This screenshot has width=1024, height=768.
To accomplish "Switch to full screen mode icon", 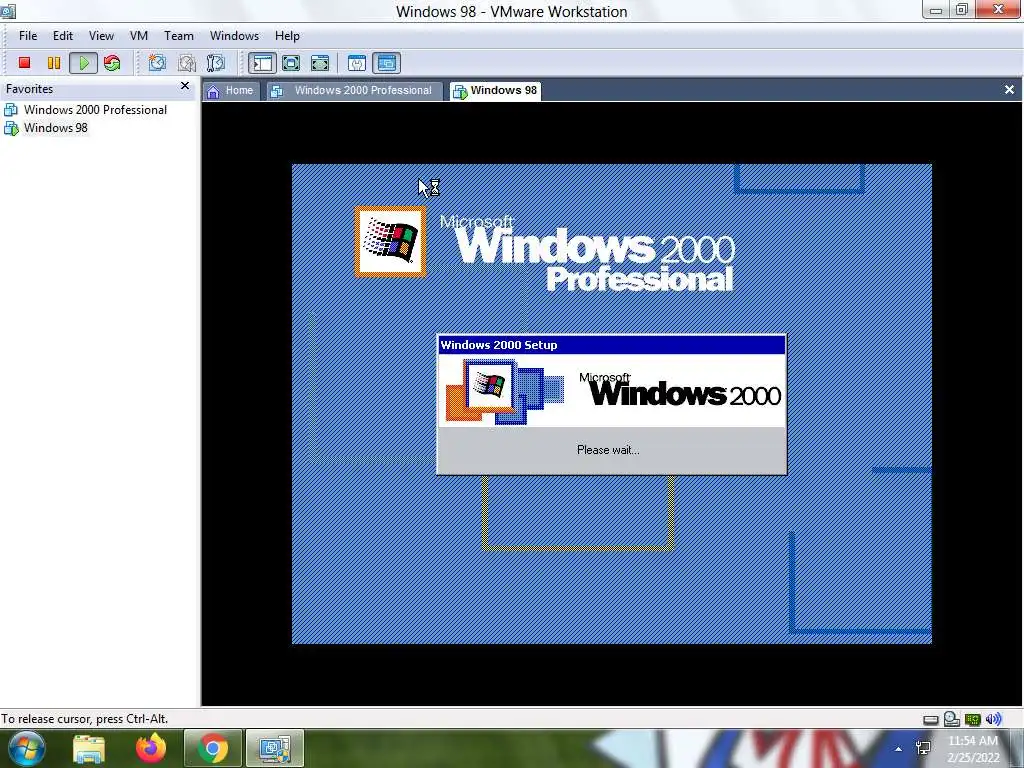I will [x=291, y=63].
